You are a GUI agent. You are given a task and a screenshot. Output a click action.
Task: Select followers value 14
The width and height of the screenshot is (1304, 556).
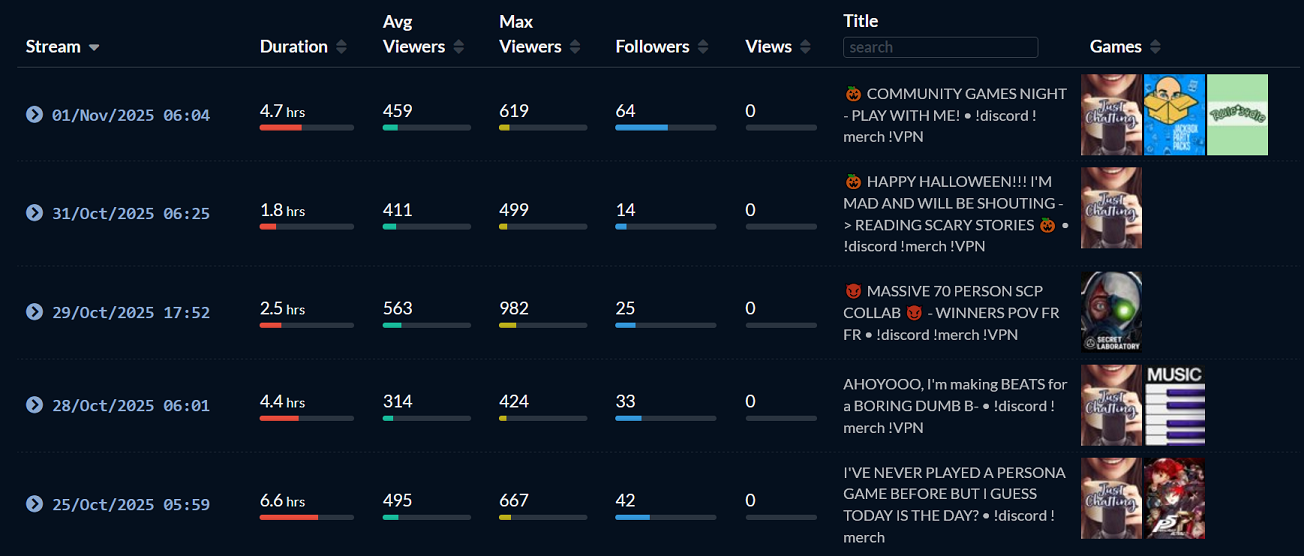pyautogui.click(x=626, y=210)
